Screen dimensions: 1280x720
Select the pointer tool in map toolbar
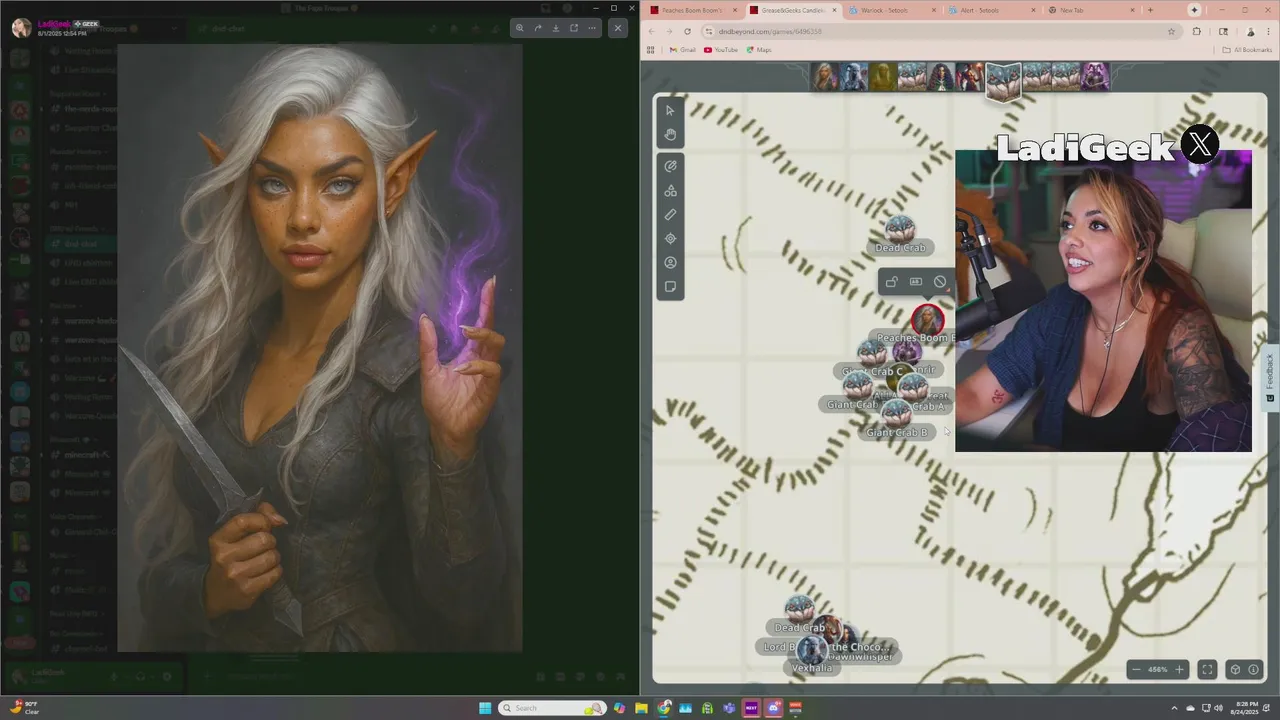[670, 110]
